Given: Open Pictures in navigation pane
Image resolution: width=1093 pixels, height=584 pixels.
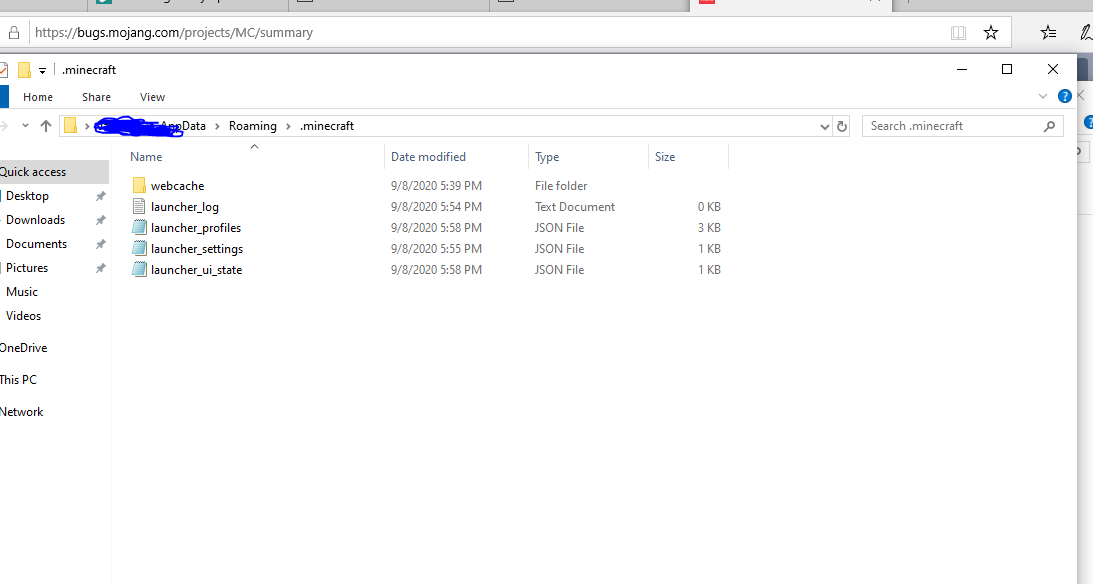Looking at the screenshot, I should coord(27,268).
